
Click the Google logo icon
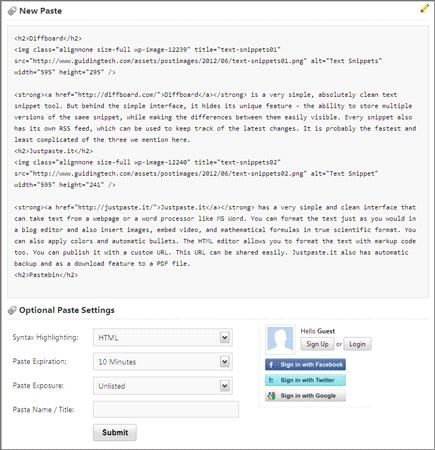pos(271,396)
